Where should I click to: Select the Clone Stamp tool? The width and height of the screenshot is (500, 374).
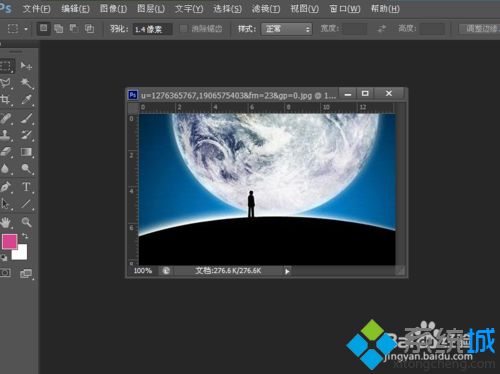point(5,134)
